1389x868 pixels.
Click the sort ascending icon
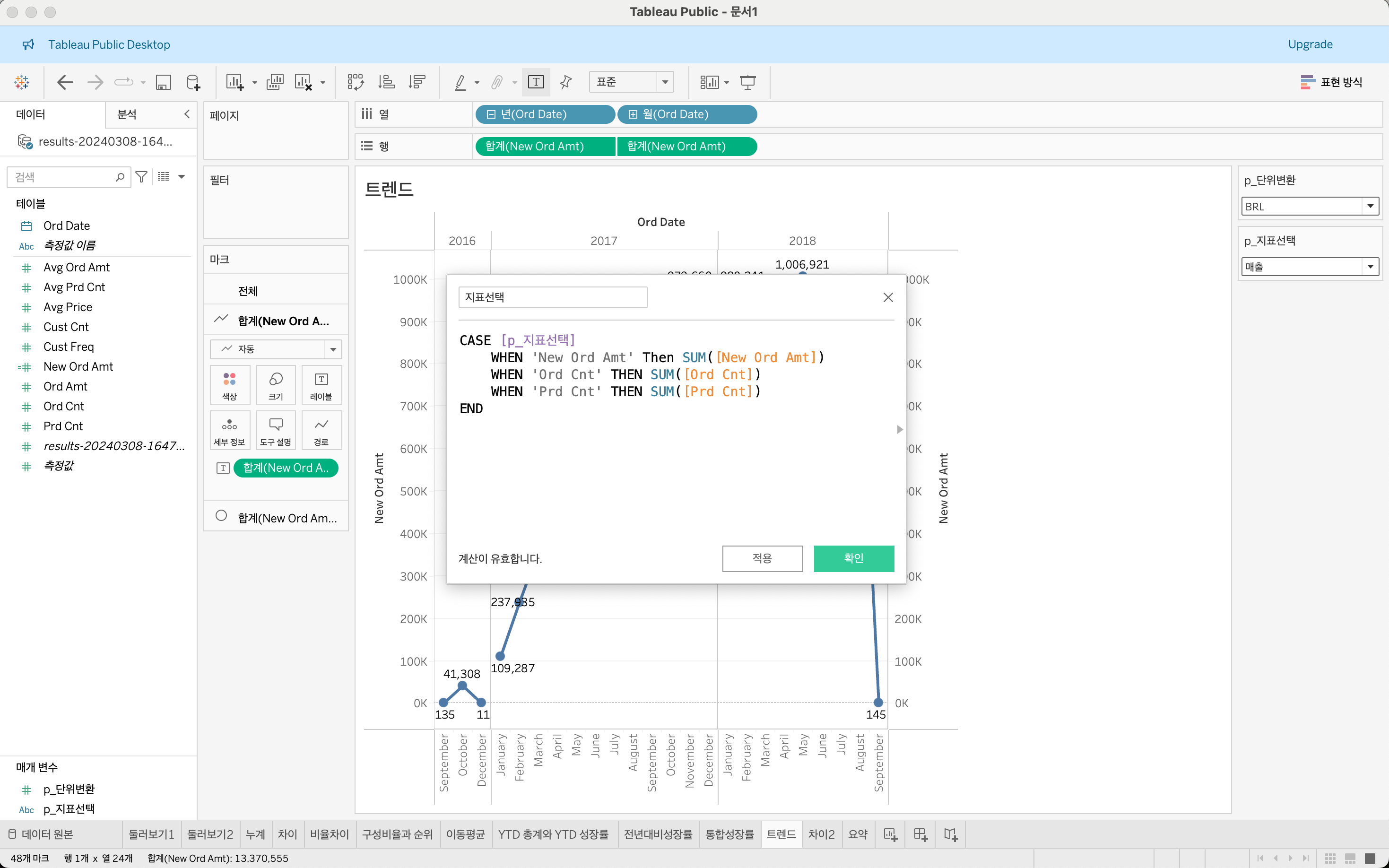pyautogui.click(x=386, y=82)
